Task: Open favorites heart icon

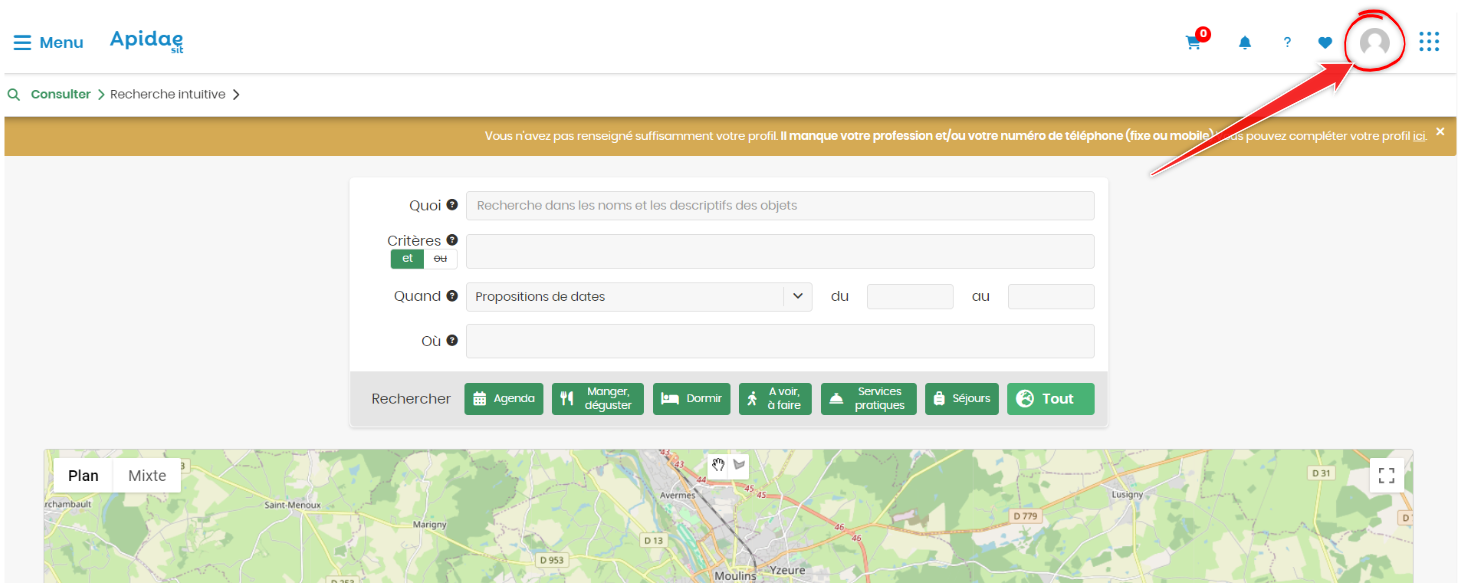Action: point(1325,43)
